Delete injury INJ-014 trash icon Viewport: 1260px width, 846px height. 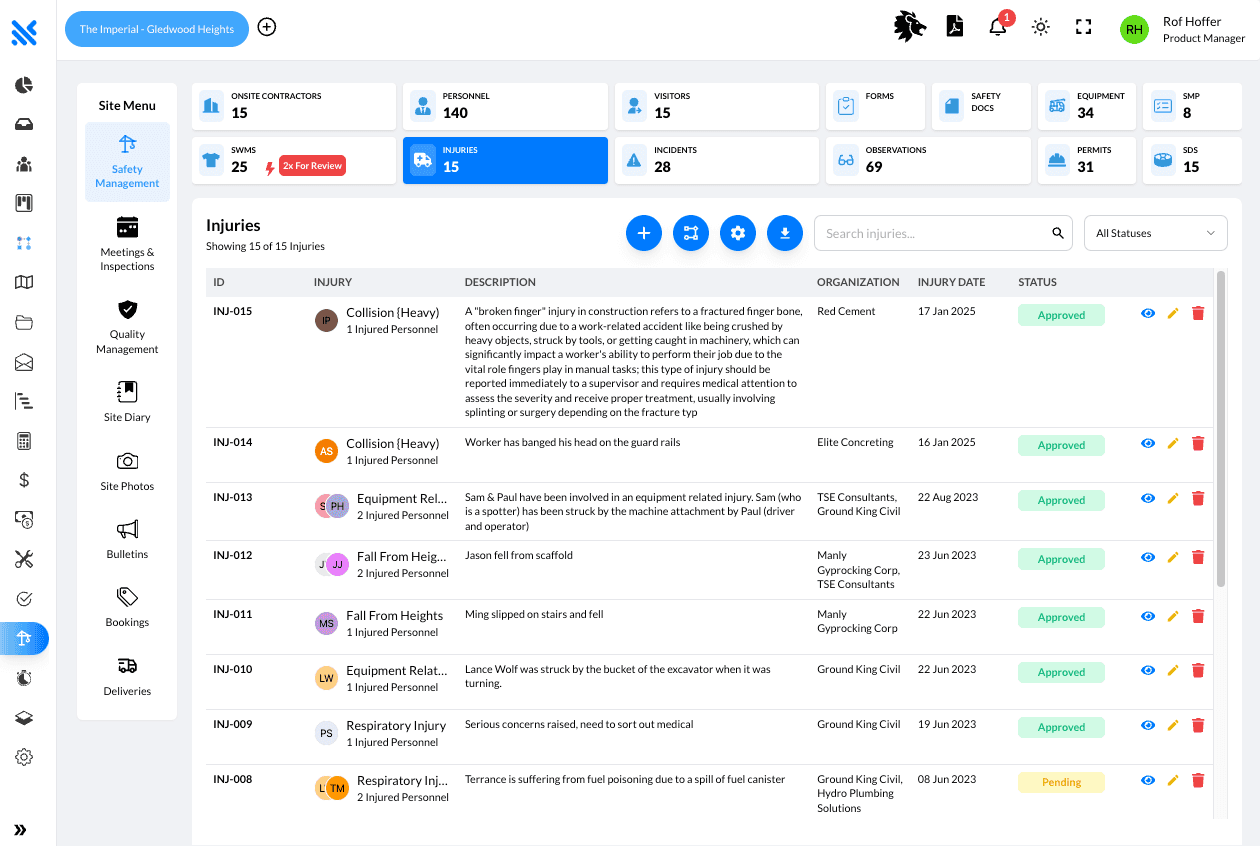pos(1198,443)
